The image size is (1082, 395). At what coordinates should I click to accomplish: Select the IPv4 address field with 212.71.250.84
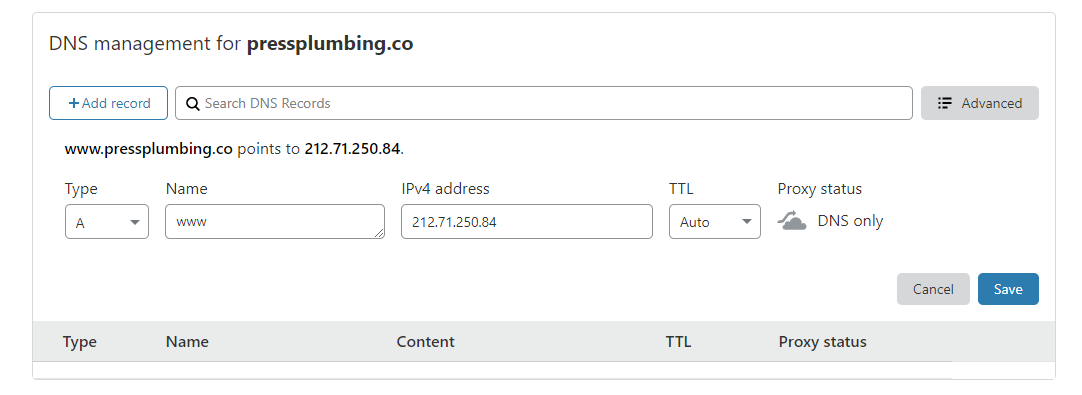(x=527, y=222)
